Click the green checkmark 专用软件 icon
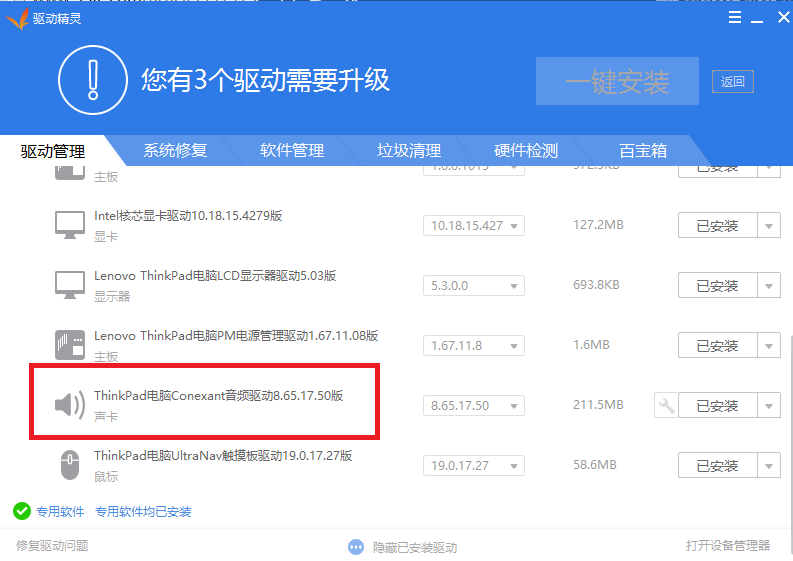 point(22,511)
